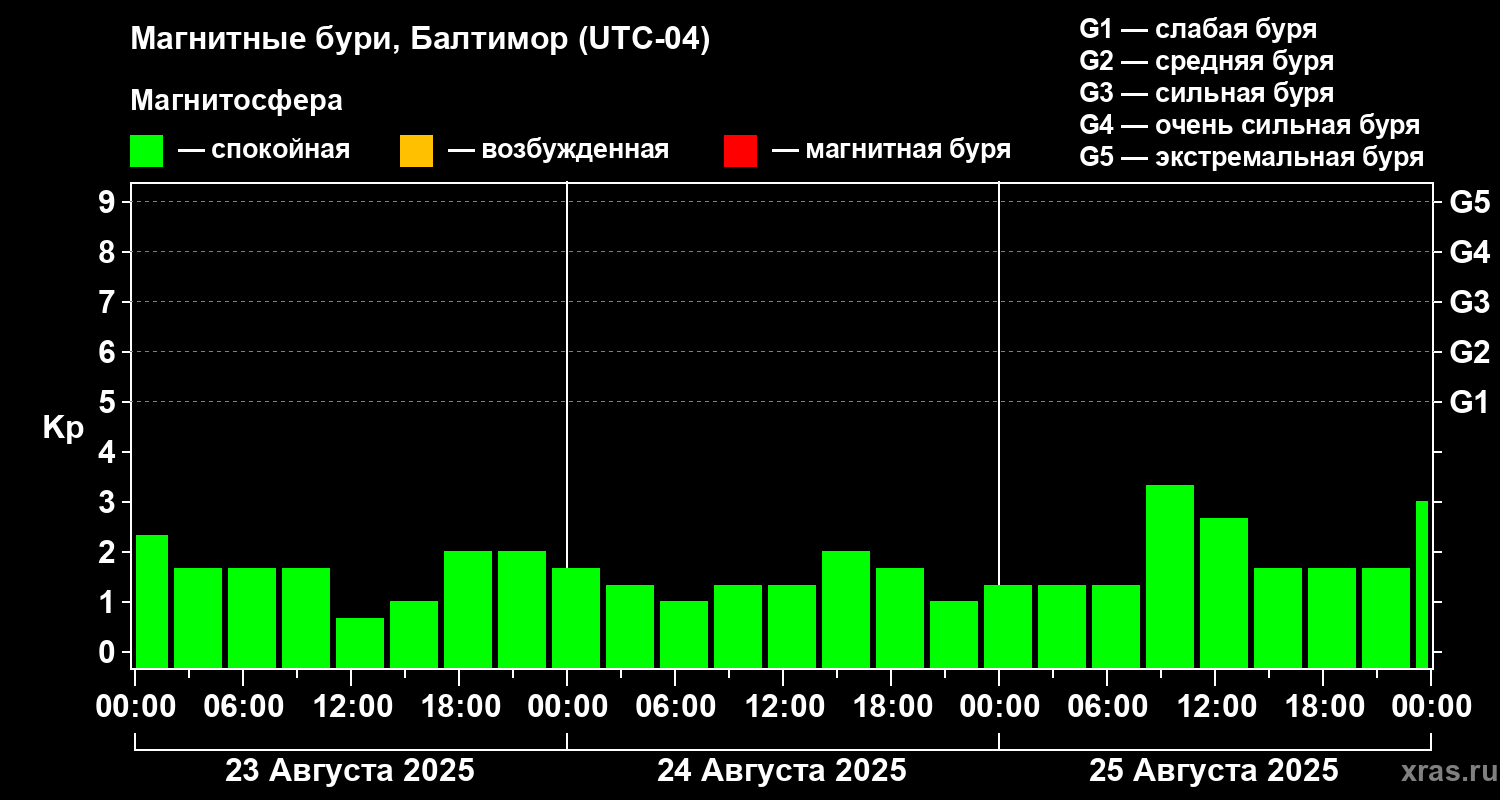Click the 06:00 time label under 25 August

[1107, 707]
